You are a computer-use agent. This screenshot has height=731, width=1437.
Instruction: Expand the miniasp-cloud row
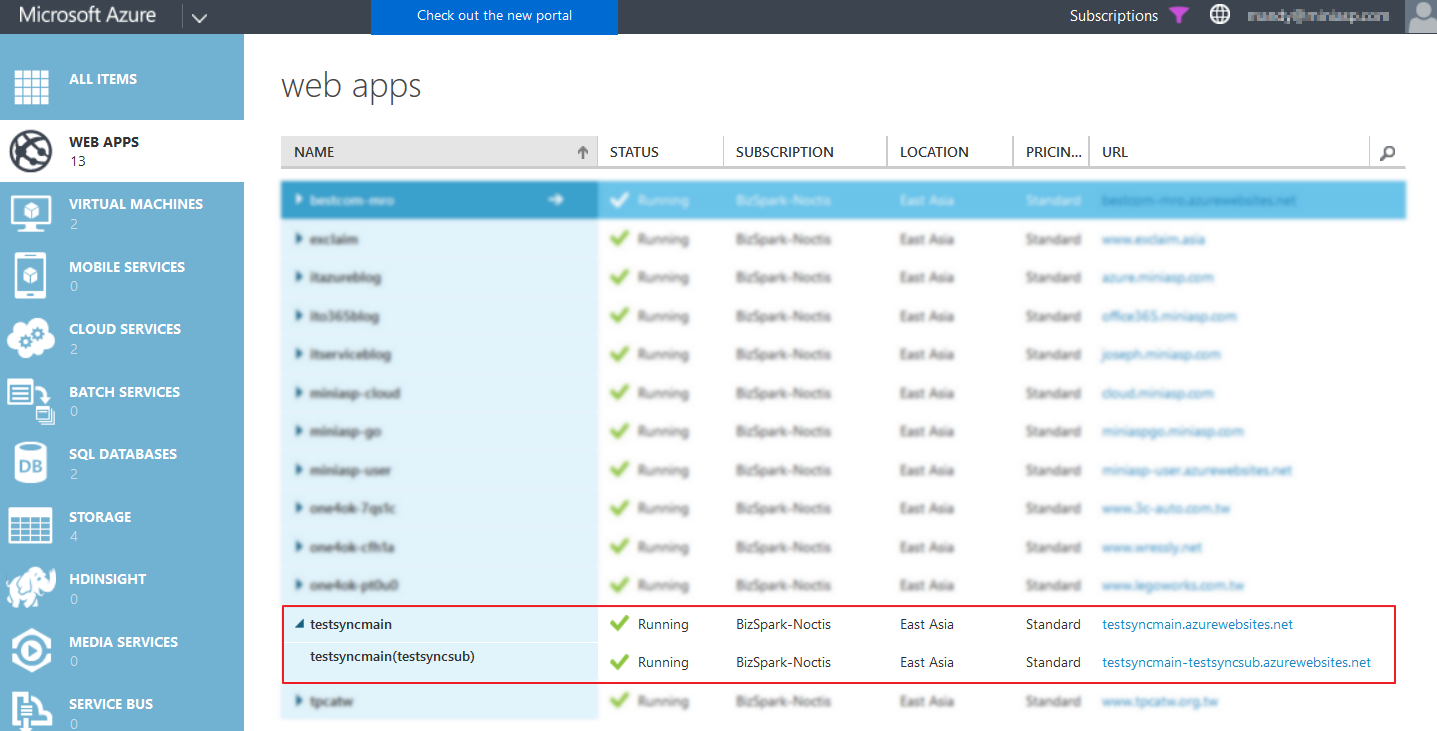299,393
